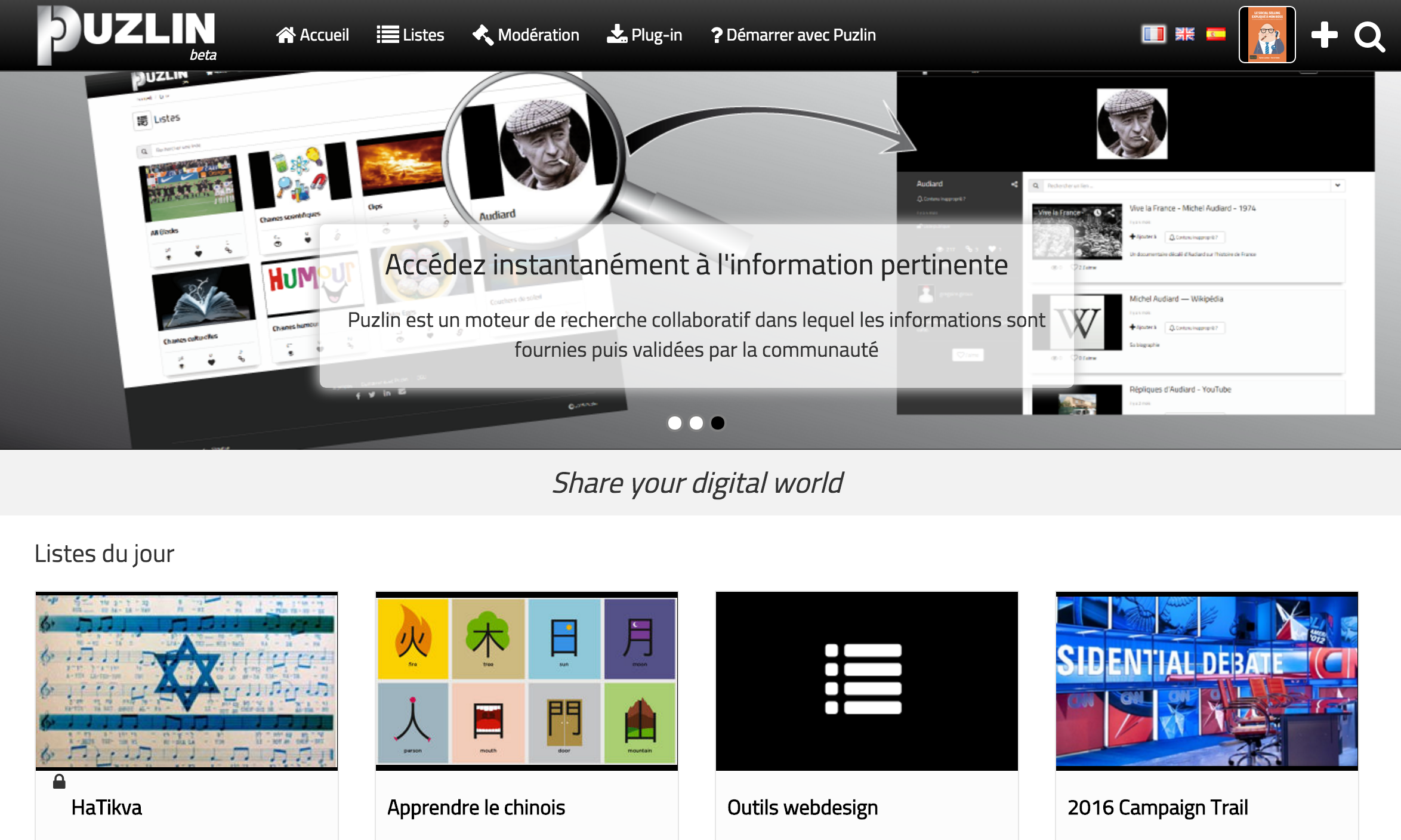Click the plus add icon
The height and width of the screenshot is (840, 1401).
coord(1325,35)
